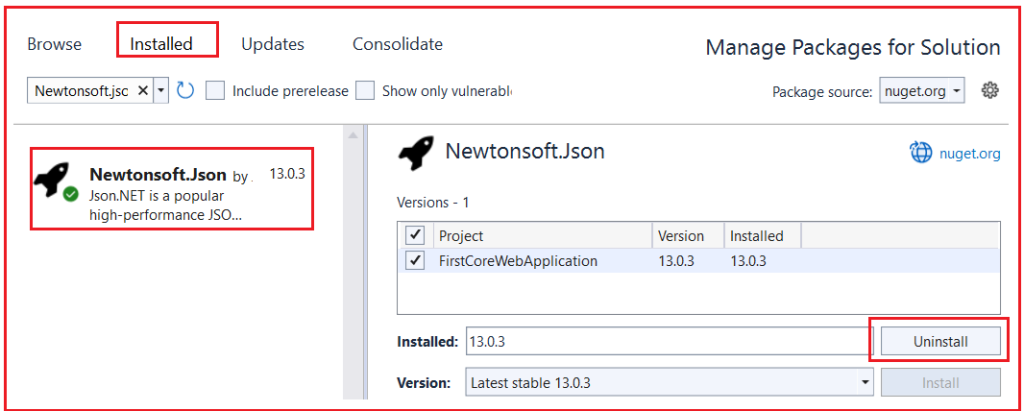Click the large rocket icon in details pane

tap(415, 154)
